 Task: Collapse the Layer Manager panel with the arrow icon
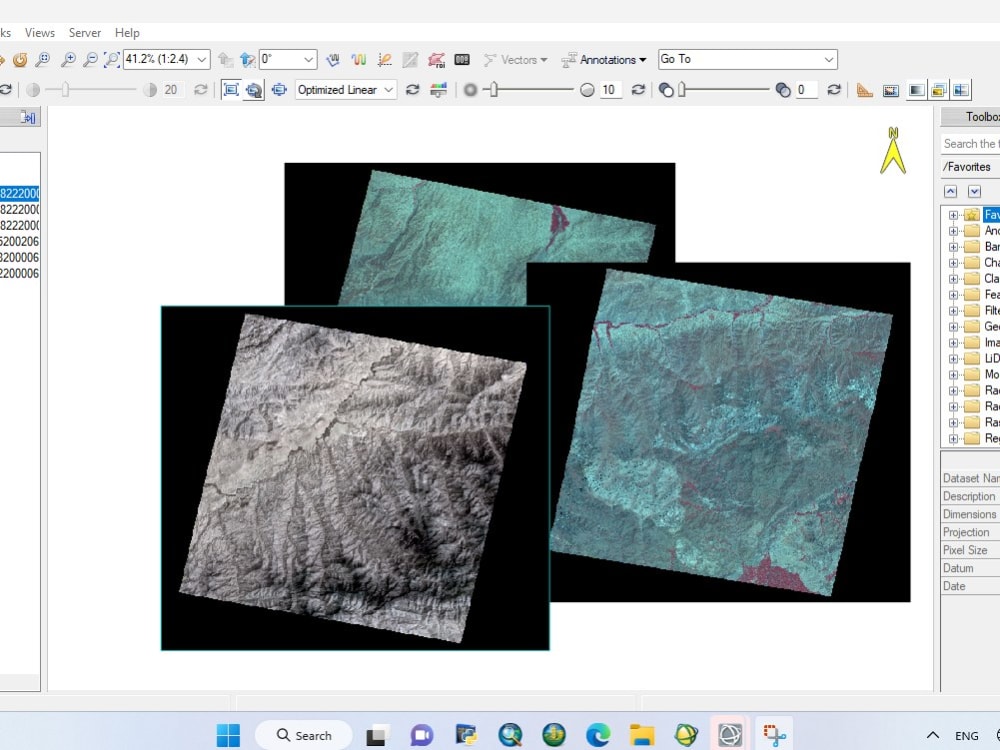27,117
